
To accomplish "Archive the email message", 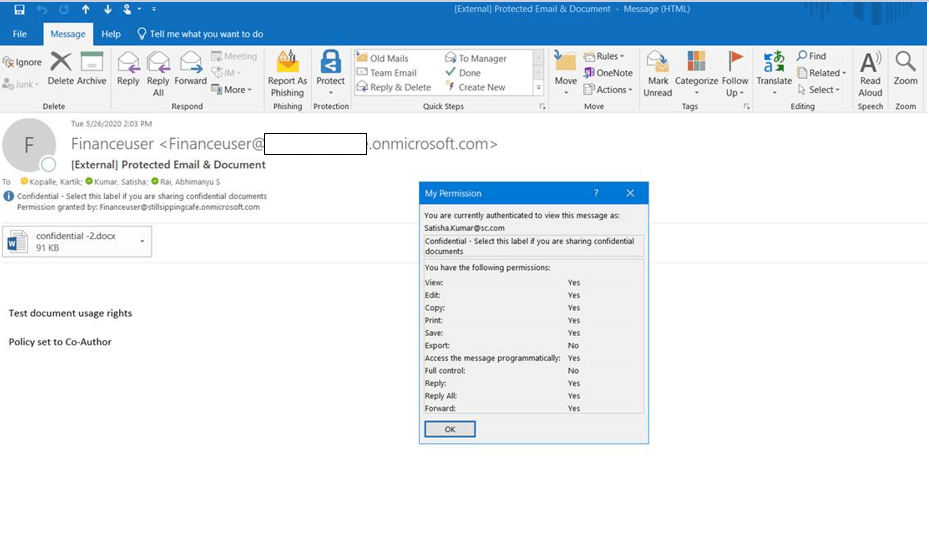I will click(92, 68).
